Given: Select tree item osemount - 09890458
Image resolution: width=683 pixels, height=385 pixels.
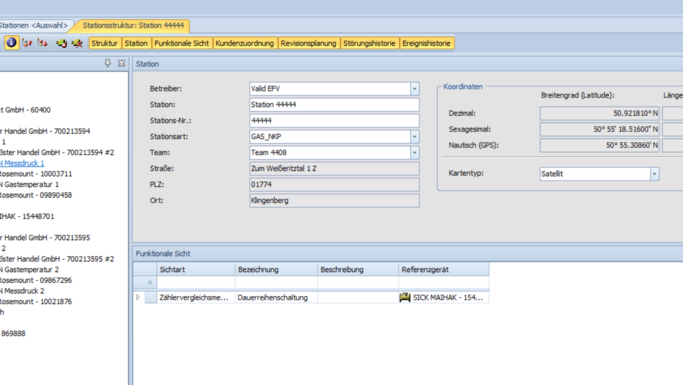Looking at the screenshot, I should pos(36,195).
